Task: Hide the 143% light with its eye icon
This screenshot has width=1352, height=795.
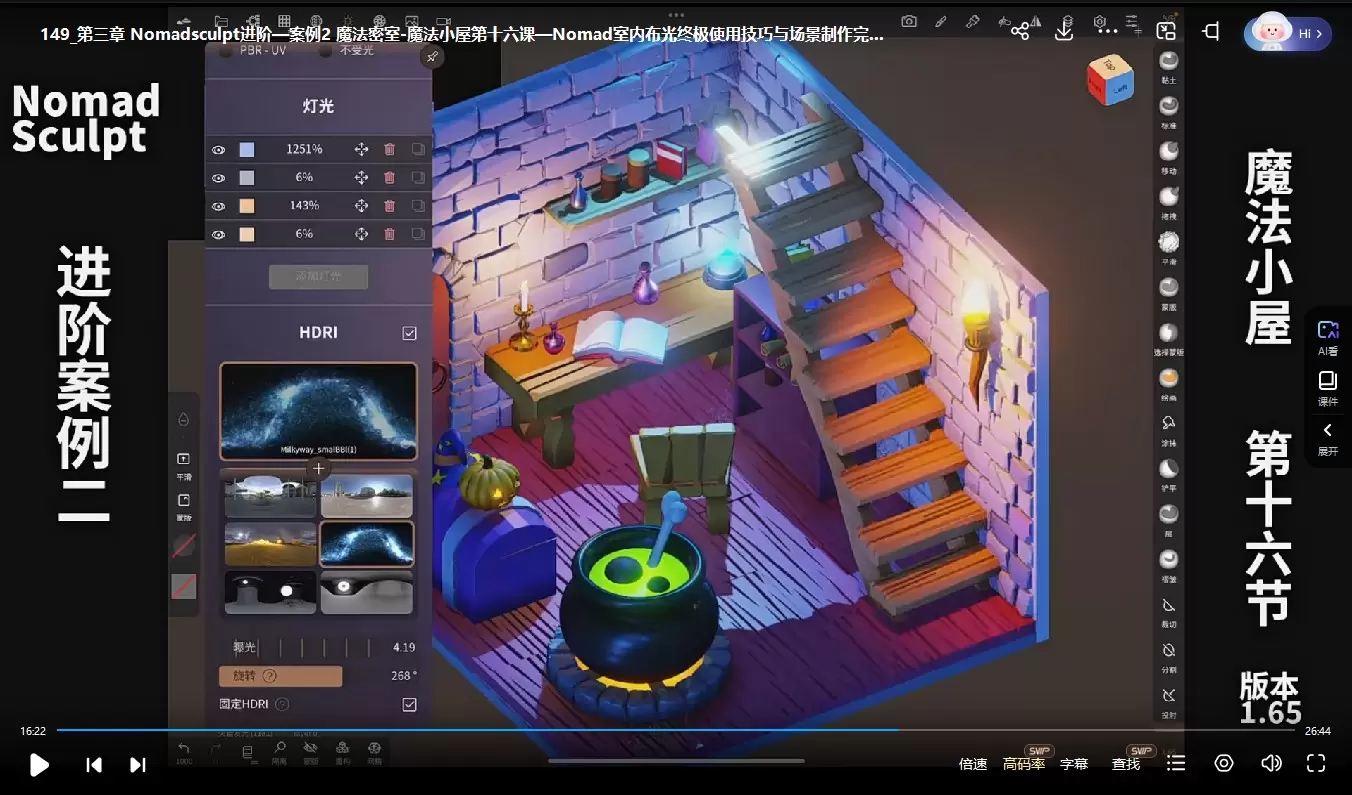Action: click(x=218, y=206)
